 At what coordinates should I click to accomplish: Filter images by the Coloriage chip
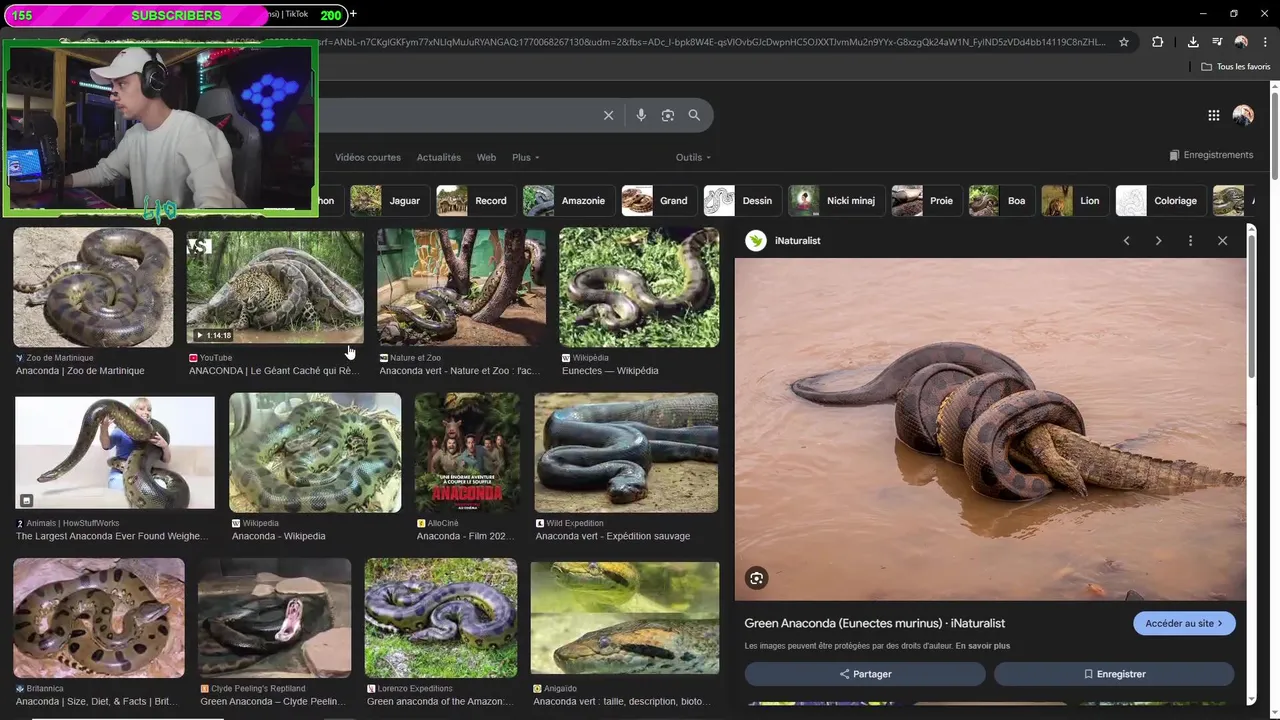click(x=1160, y=201)
